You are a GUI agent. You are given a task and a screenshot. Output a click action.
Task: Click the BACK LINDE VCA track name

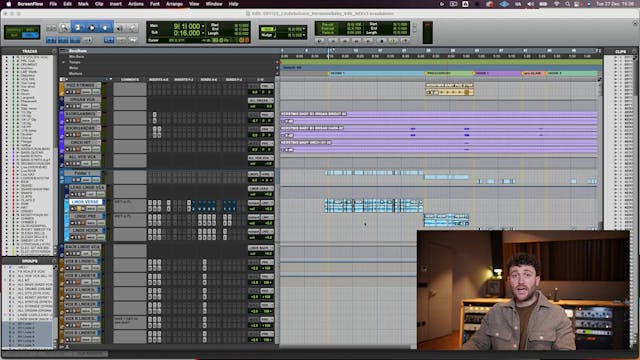point(82,247)
